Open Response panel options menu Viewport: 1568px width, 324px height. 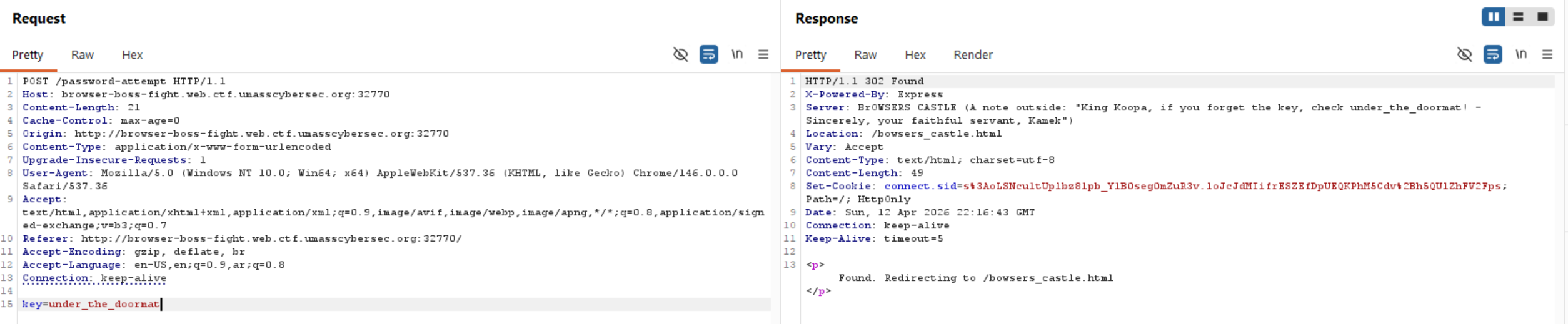[x=1547, y=55]
